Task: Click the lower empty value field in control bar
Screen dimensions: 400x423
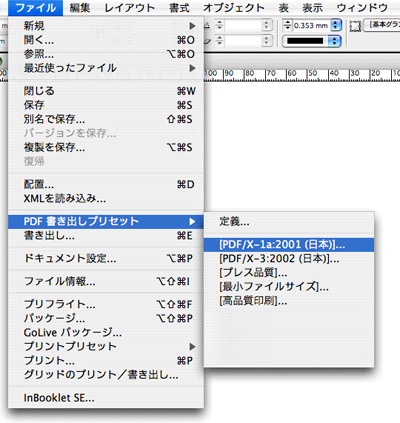Action: tap(244, 41)
